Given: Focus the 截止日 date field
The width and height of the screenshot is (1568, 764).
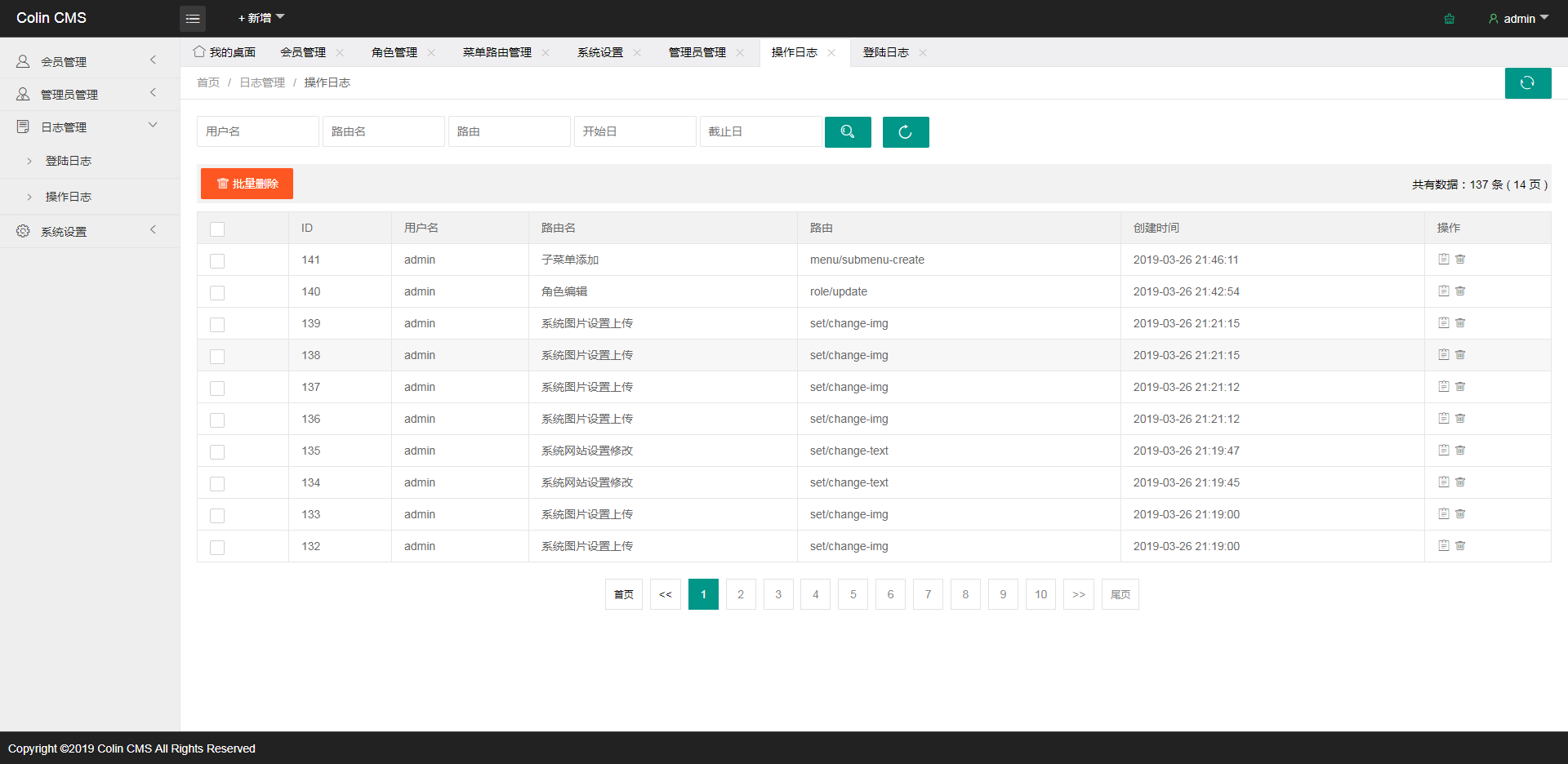Looking at the screenshot, I should click(x=761, y=131).
